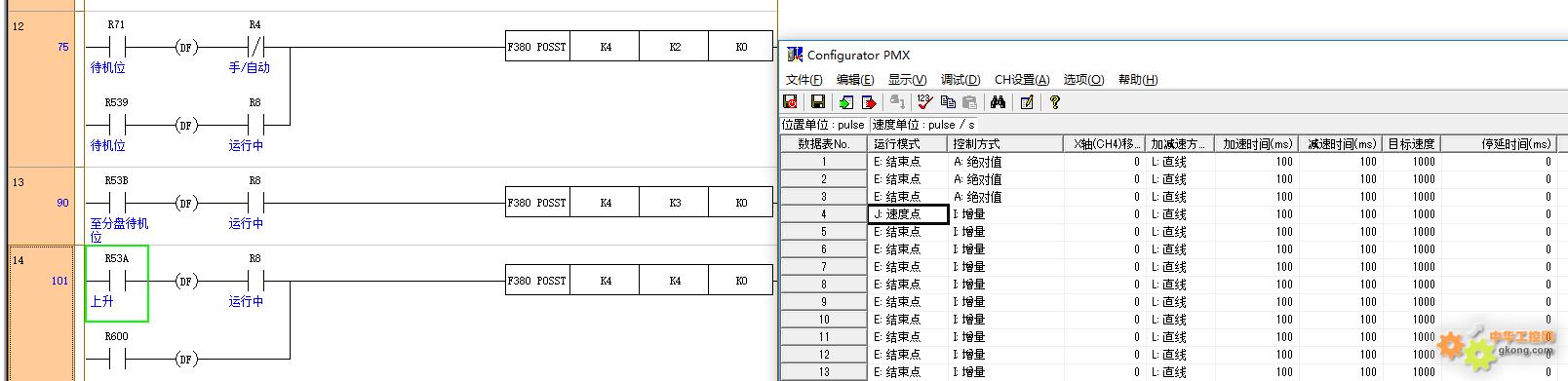Click the I: 增量 cell in row 5
This screenshot has width=1568, height=381.
pyautogui.click(x=1006, y=232)
